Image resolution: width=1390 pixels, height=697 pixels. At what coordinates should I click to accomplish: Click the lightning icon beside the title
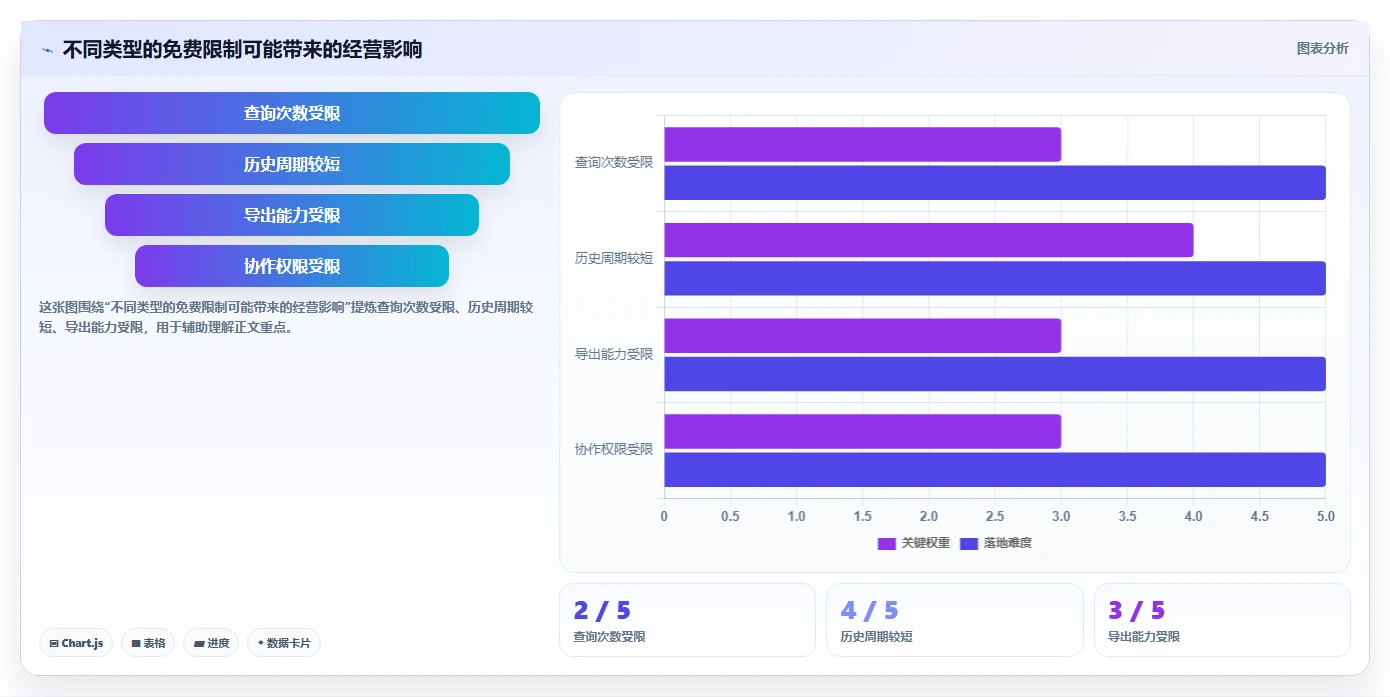pos(48,50)
